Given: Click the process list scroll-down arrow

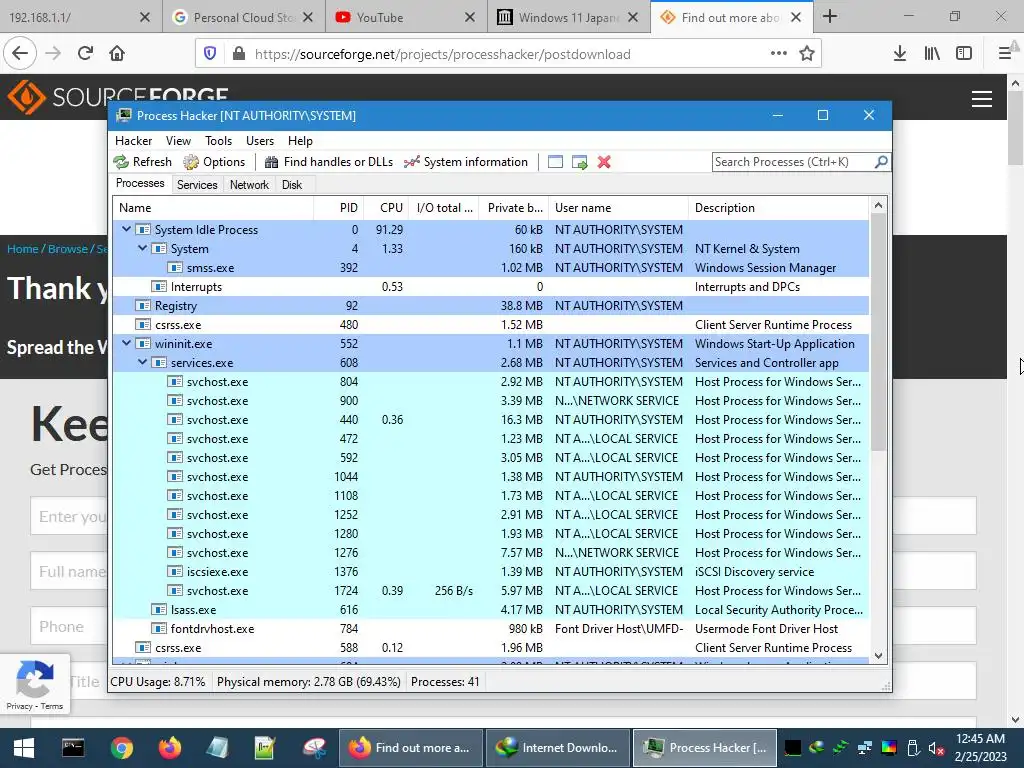Looking at the screenshot, I should pos(878,656).
